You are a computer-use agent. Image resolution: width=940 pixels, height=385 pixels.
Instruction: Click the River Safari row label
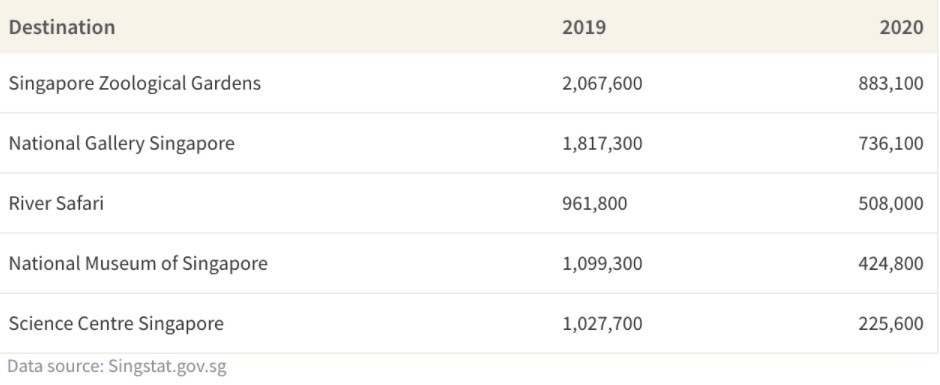56,203
